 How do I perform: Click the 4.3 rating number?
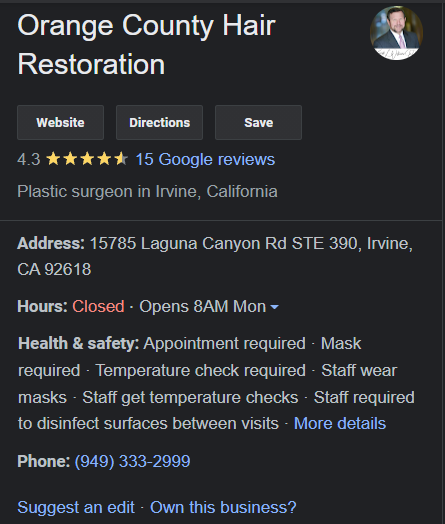[29, 159]
